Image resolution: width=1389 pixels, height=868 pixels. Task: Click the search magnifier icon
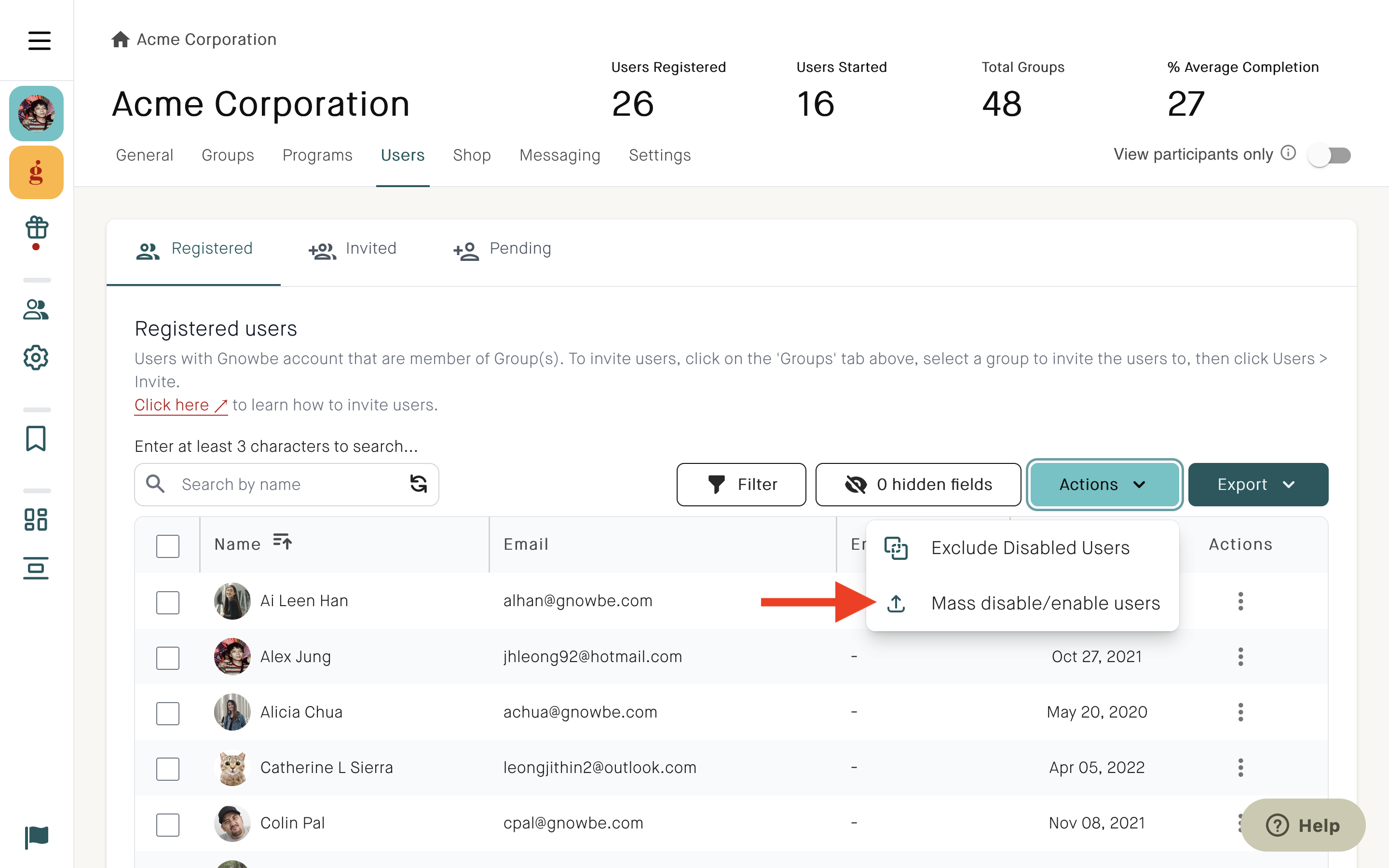[x=156, y=484]
